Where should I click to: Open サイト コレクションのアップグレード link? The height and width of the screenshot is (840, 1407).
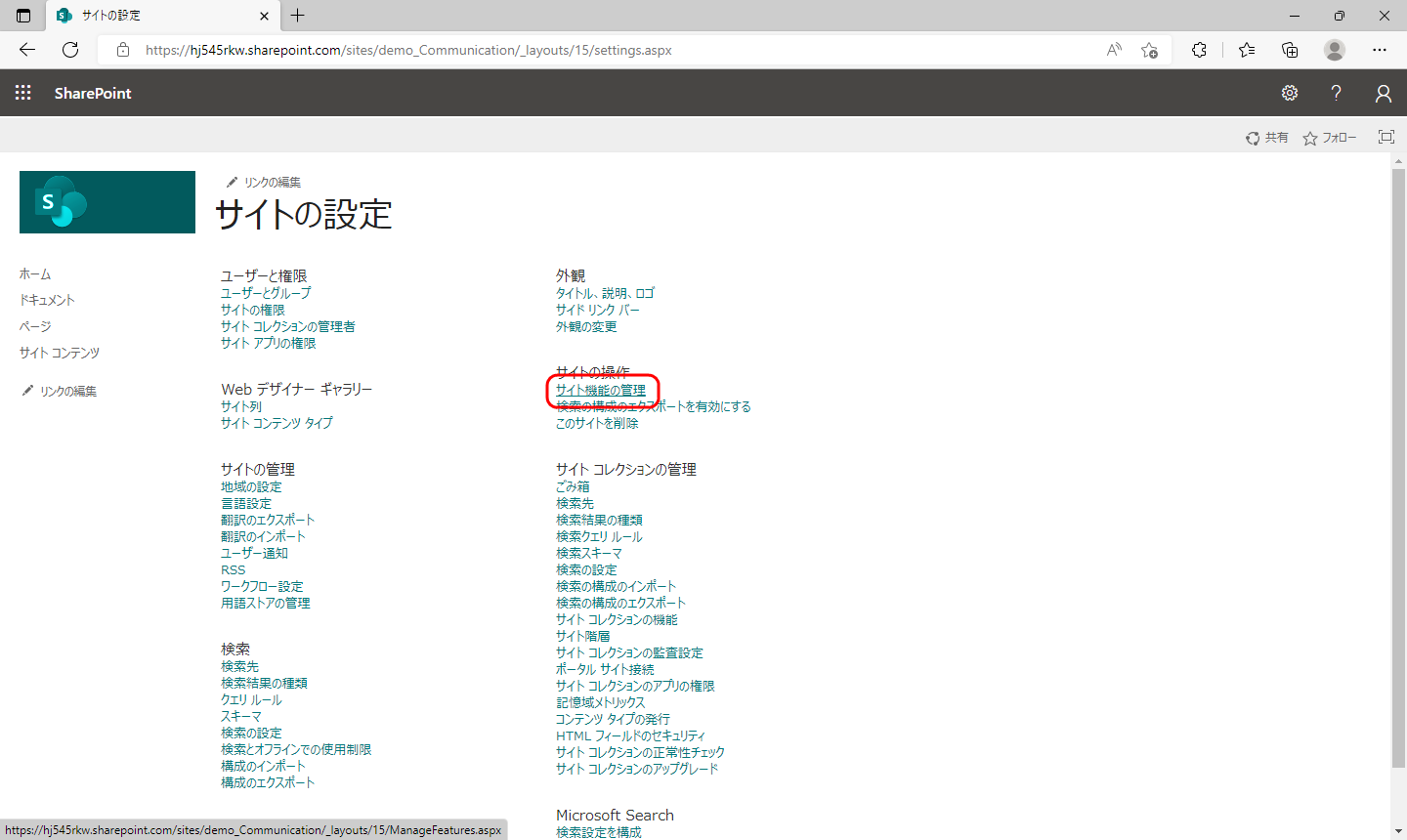coord(637,769)
